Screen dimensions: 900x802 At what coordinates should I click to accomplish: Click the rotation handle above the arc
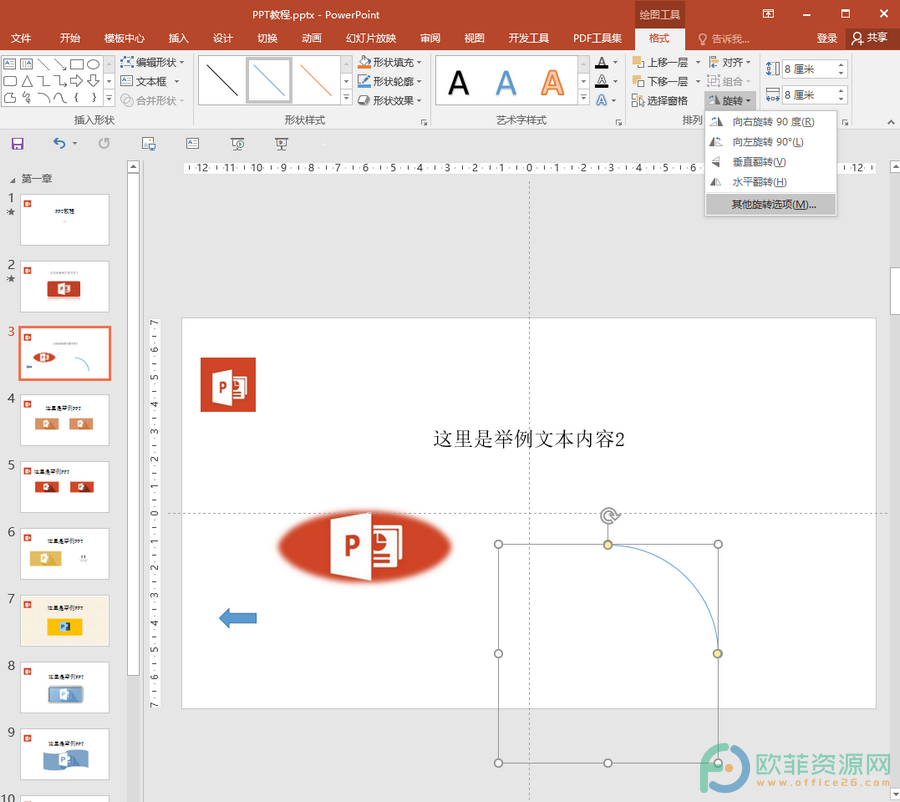609,516
